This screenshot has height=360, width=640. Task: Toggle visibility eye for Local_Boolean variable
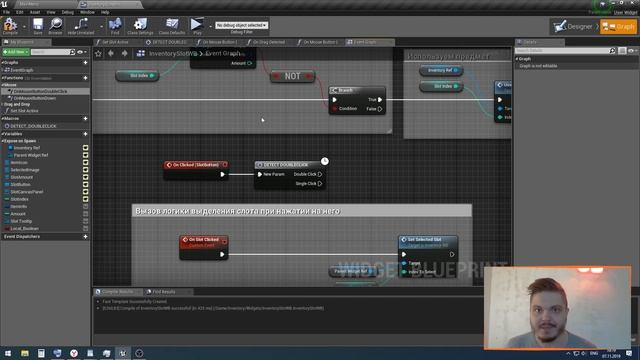(85, 229)
